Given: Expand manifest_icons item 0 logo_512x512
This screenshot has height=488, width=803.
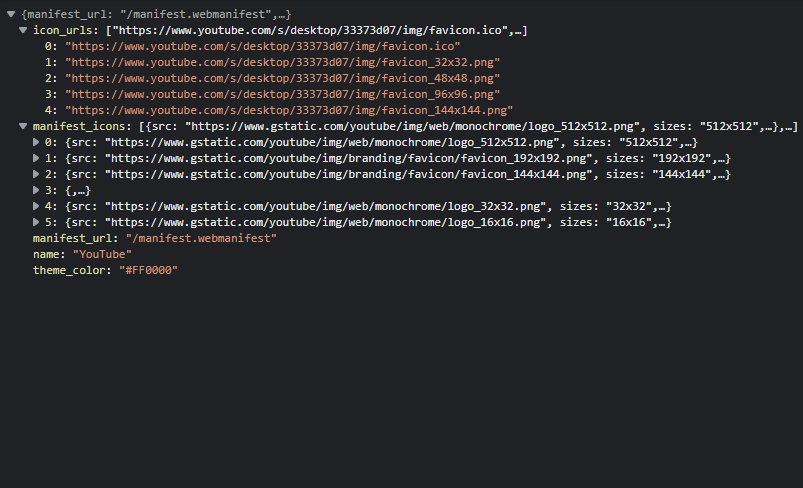Looking at the screenshot, I should [36, 142].
